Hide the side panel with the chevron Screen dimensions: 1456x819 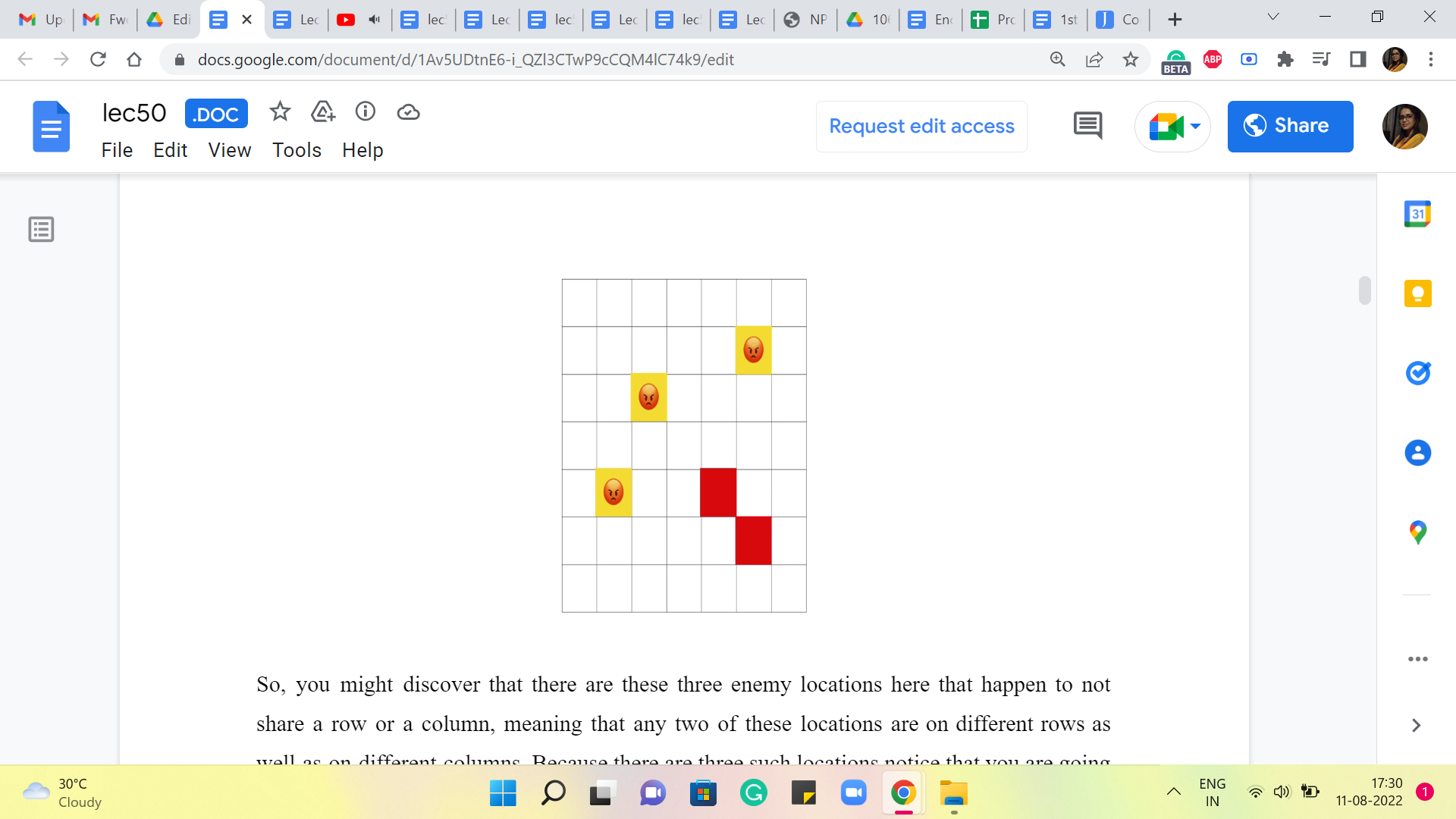click(1415, 725)
